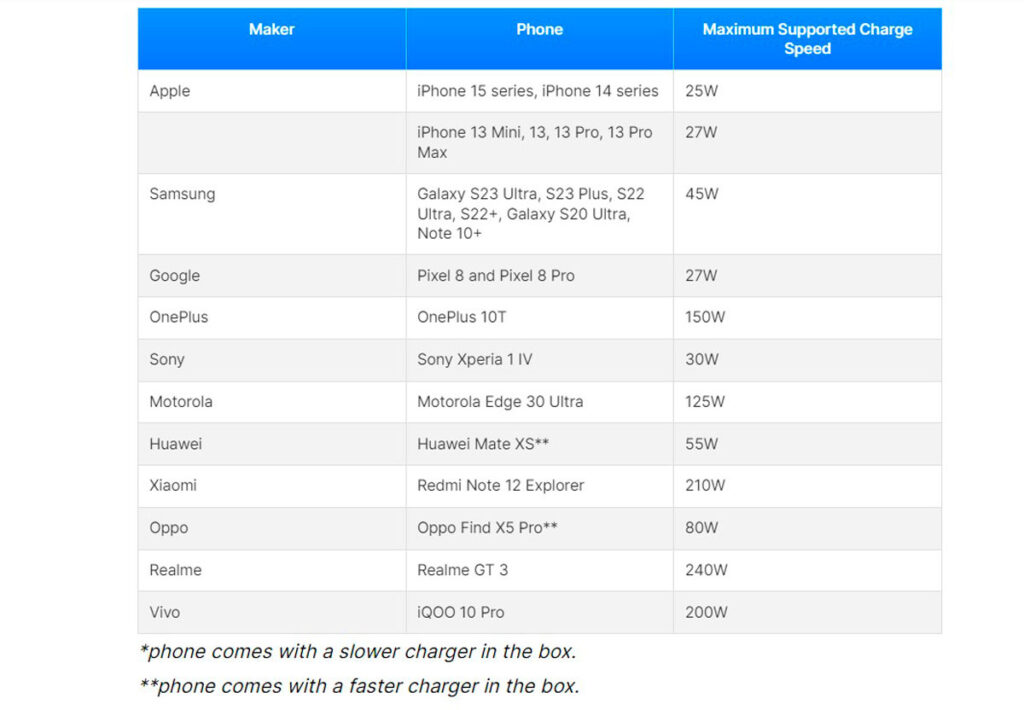Click the iQOO 10 Pro cell

tap(461, 612)
